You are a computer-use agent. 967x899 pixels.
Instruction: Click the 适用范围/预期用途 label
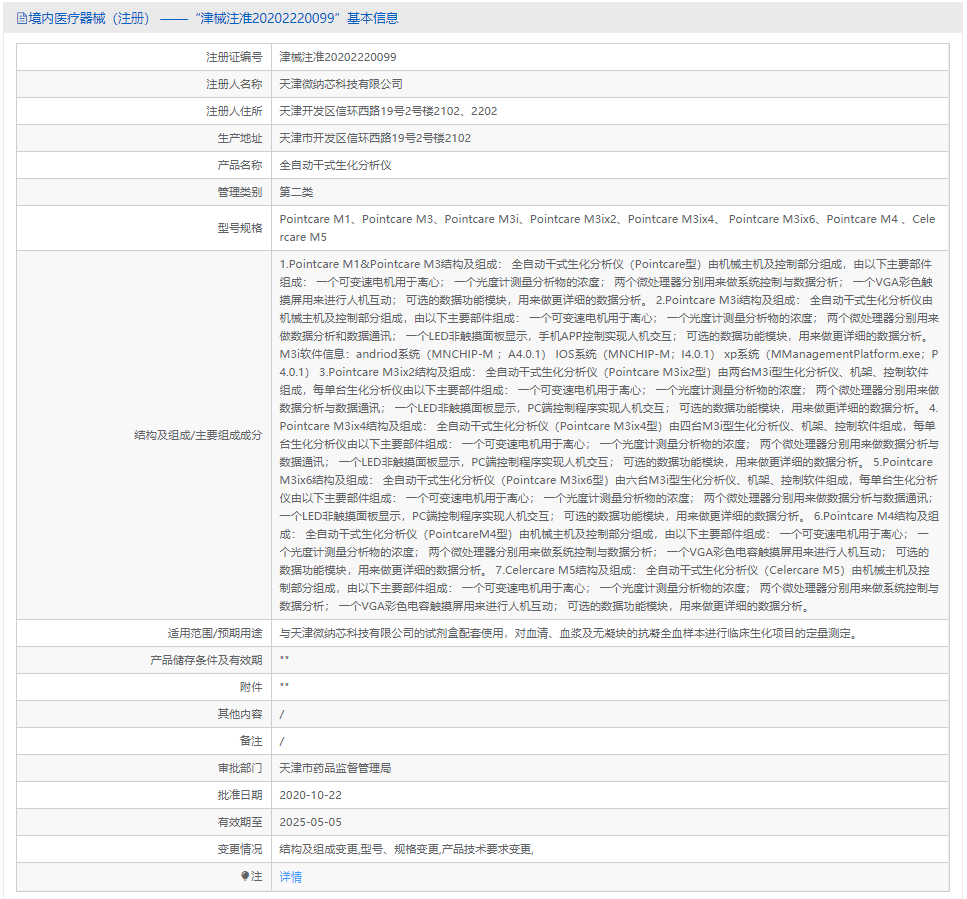pyautogui.click(x=215, y=633)
